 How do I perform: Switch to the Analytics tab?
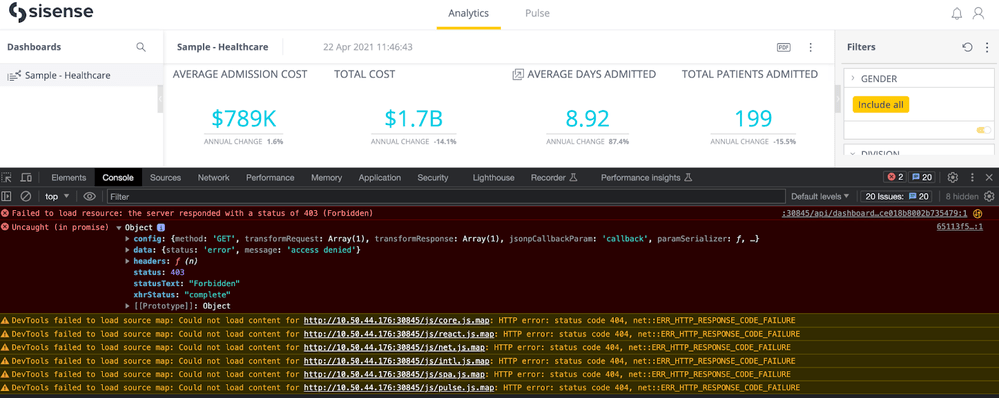tap(468, 13)
